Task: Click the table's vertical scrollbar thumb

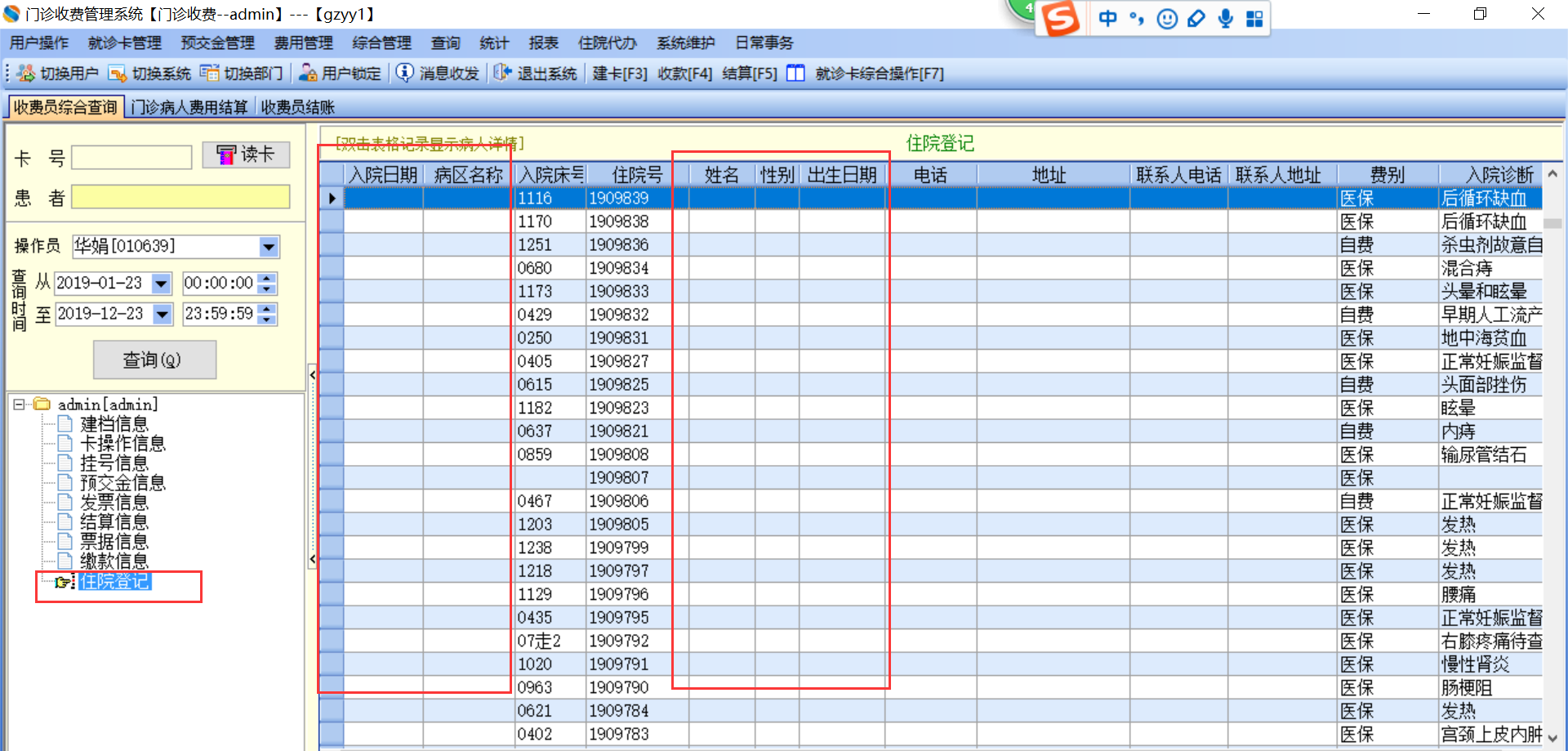Action: (x=1552, y=222)
